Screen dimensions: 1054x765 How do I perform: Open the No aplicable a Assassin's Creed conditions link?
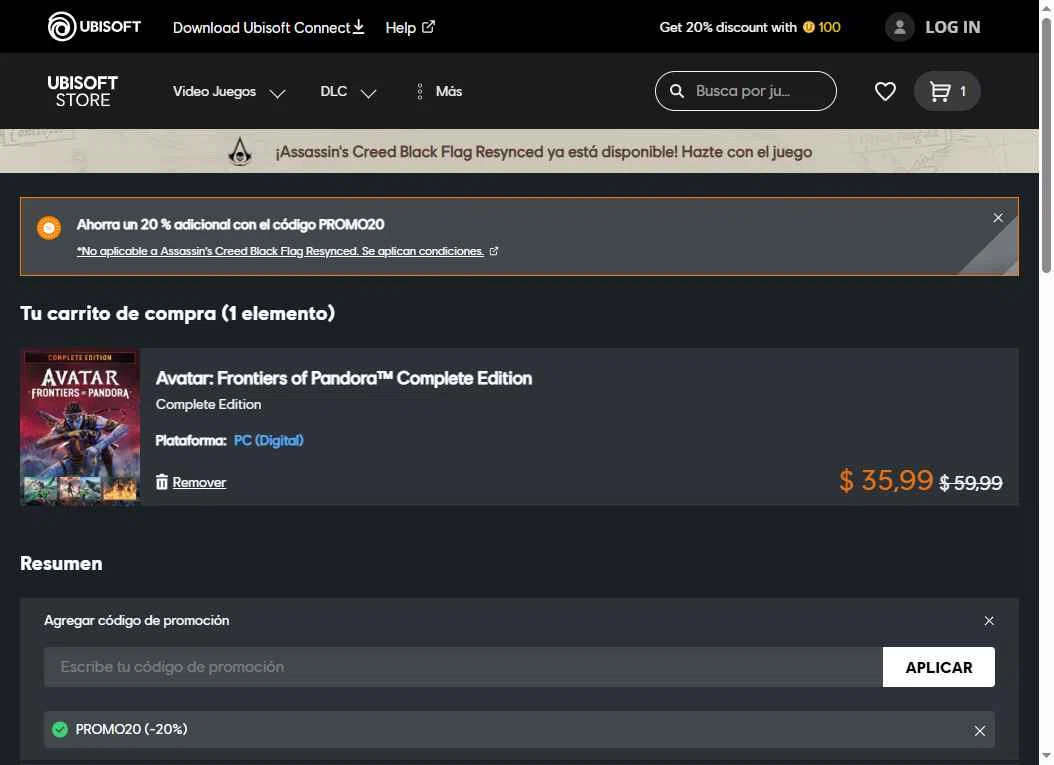point(287,251)
